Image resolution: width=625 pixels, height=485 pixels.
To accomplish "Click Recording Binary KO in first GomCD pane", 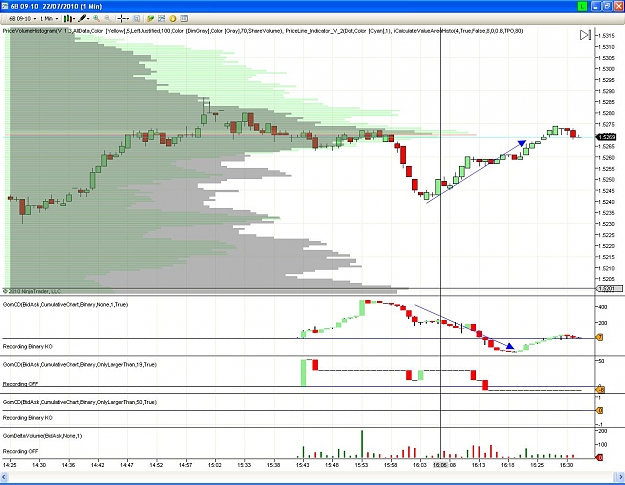I will (x=28, y=347).
